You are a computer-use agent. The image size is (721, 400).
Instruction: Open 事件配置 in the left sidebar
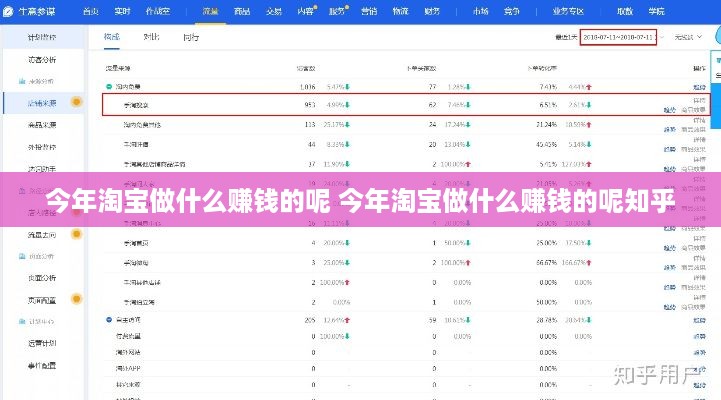(42, 366)
